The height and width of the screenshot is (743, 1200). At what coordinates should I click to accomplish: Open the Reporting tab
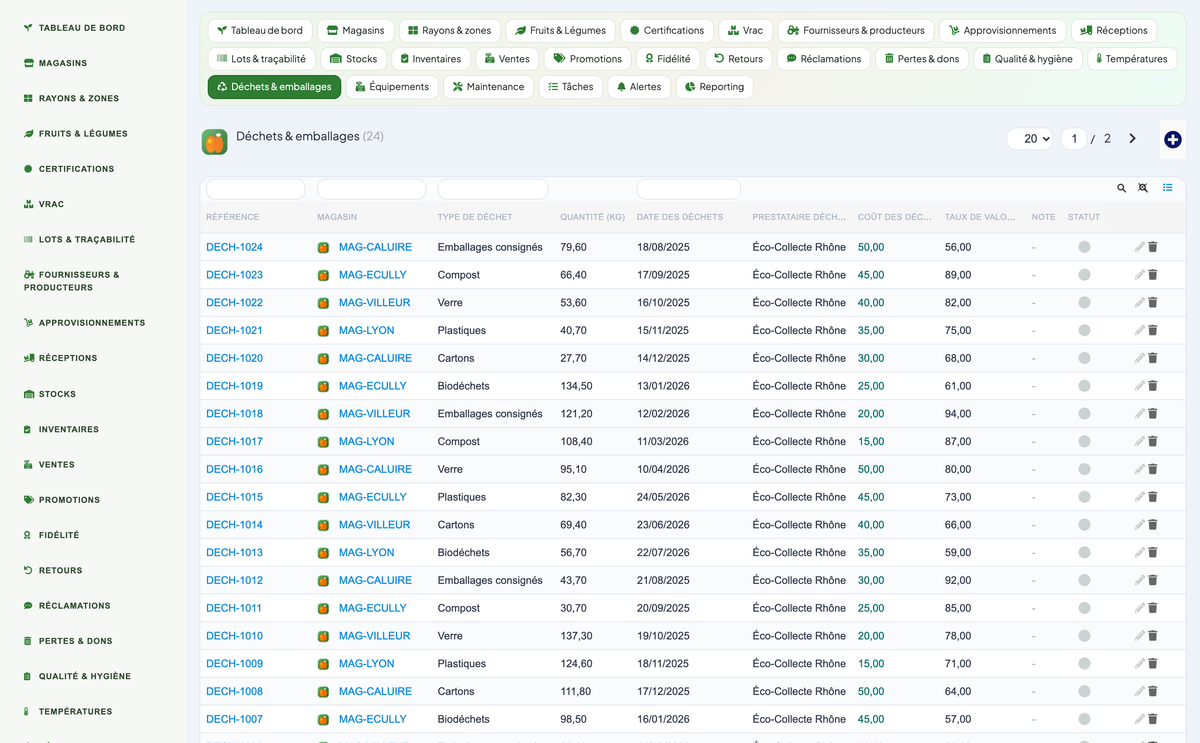pyautogui.click(x=714, y=87)
